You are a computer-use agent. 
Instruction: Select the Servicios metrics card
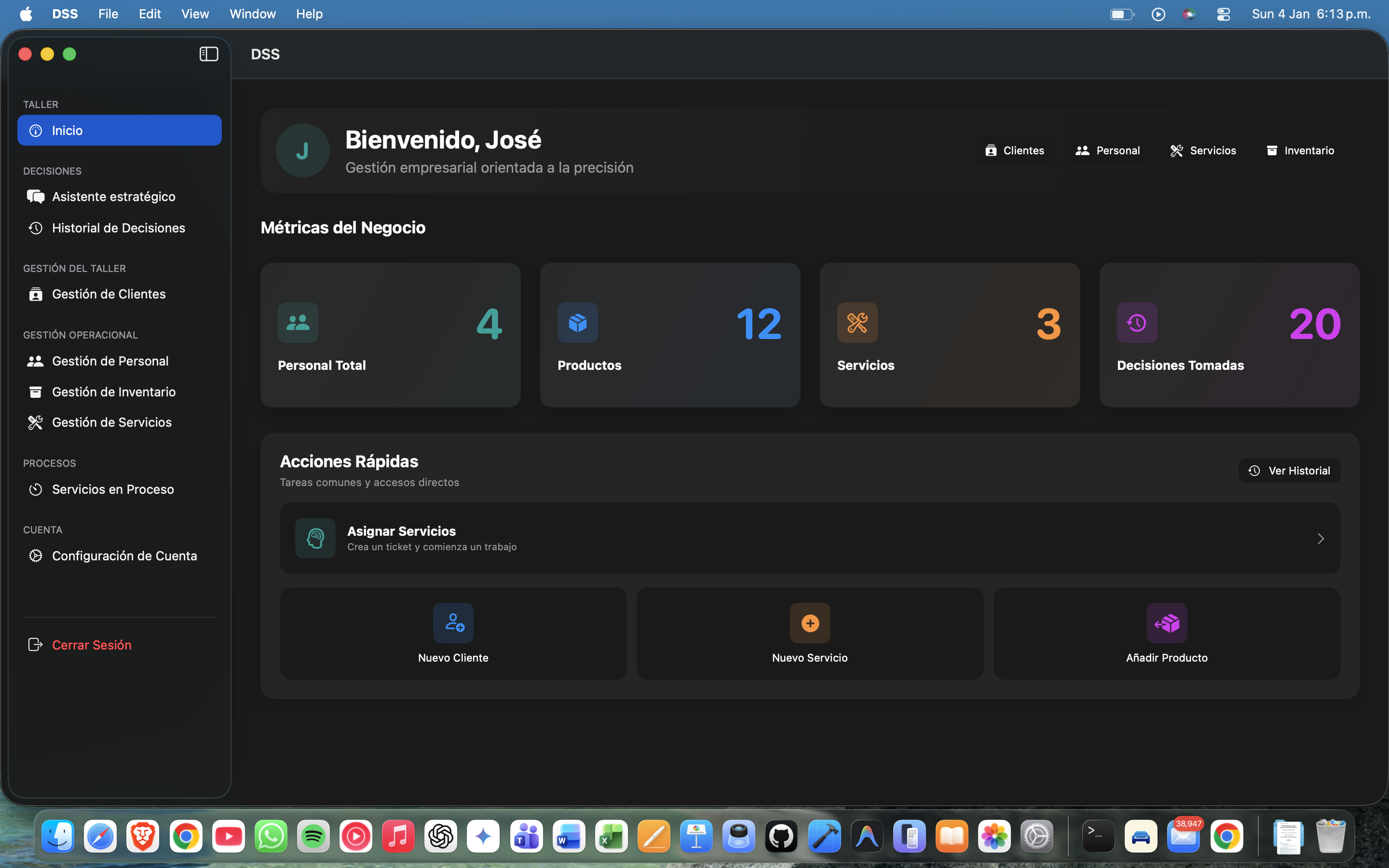click(950, 335)
